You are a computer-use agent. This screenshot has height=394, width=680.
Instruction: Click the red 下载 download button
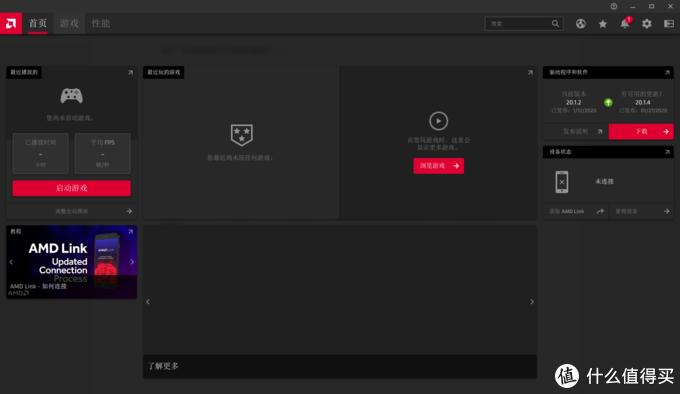(x=641, y=131)
